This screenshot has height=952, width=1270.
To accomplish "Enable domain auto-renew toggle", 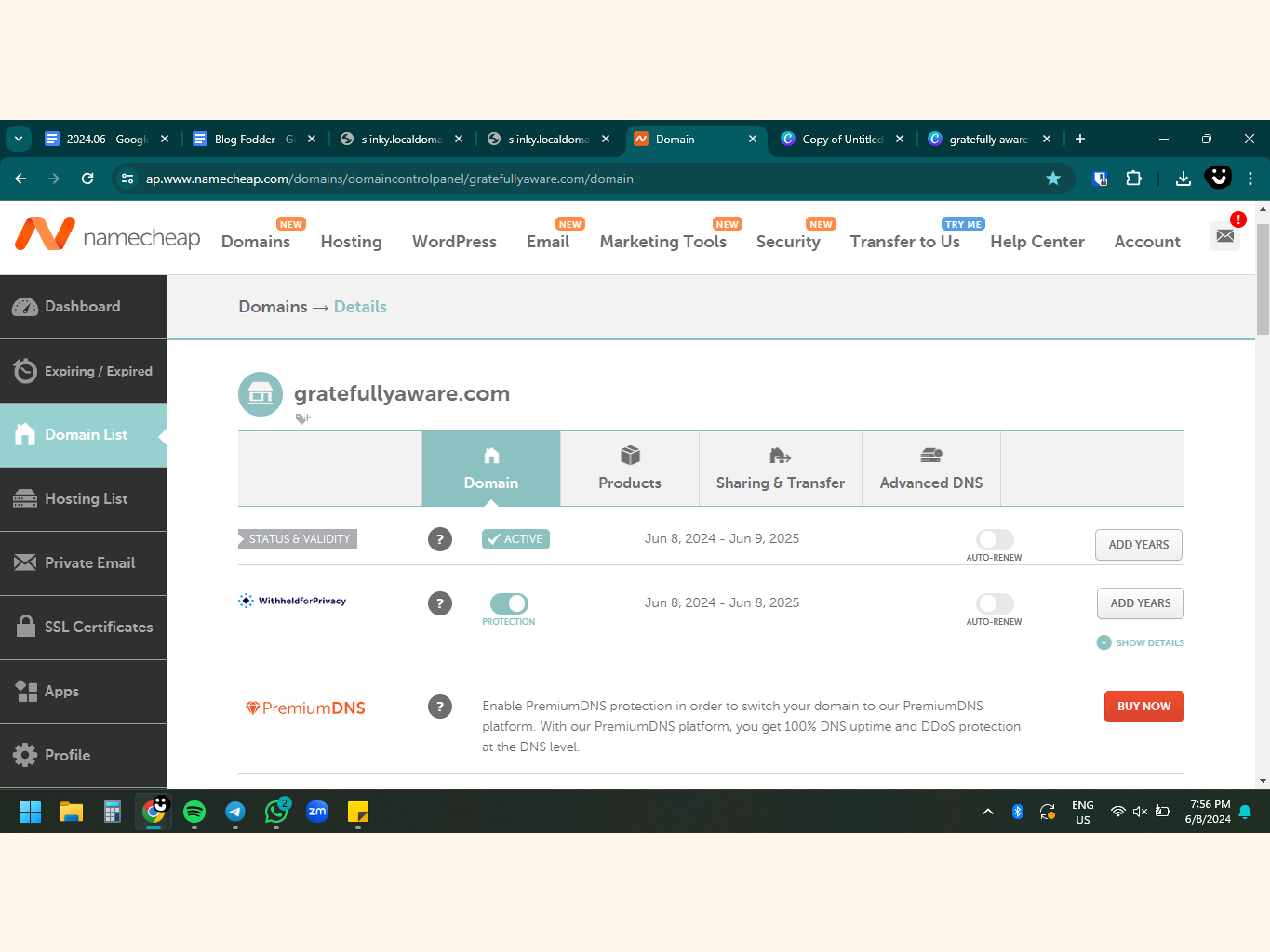I will (994, 539).
